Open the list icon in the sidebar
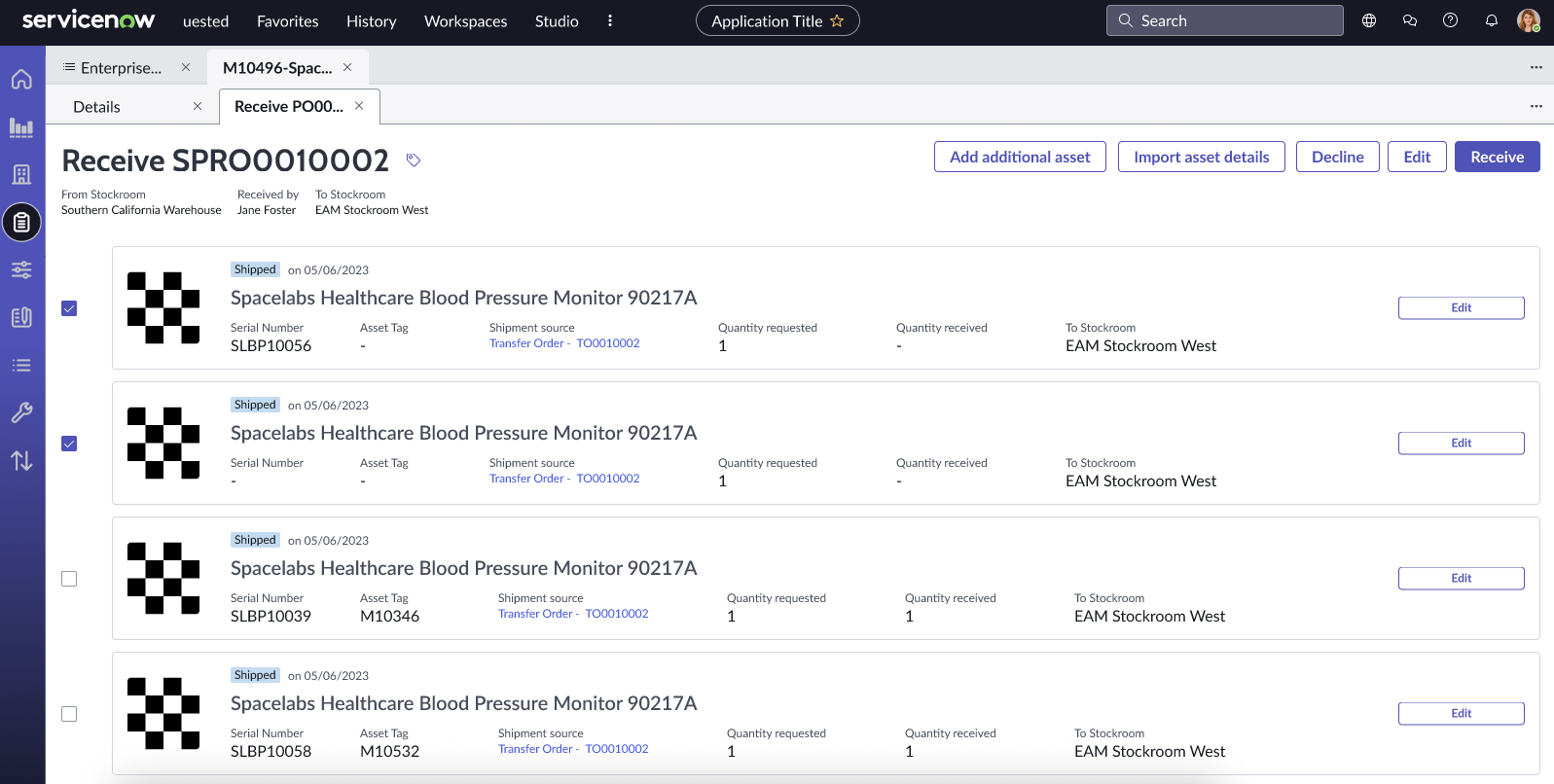1554x784 pixels. coord(21,365)
